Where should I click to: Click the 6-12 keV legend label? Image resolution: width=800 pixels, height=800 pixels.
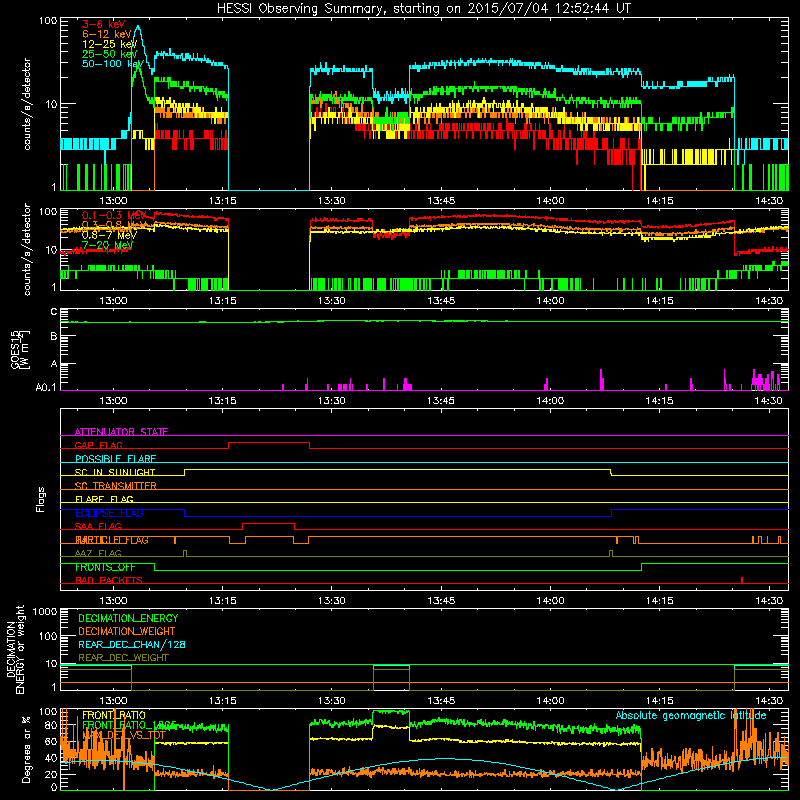(x=107, y=34)
